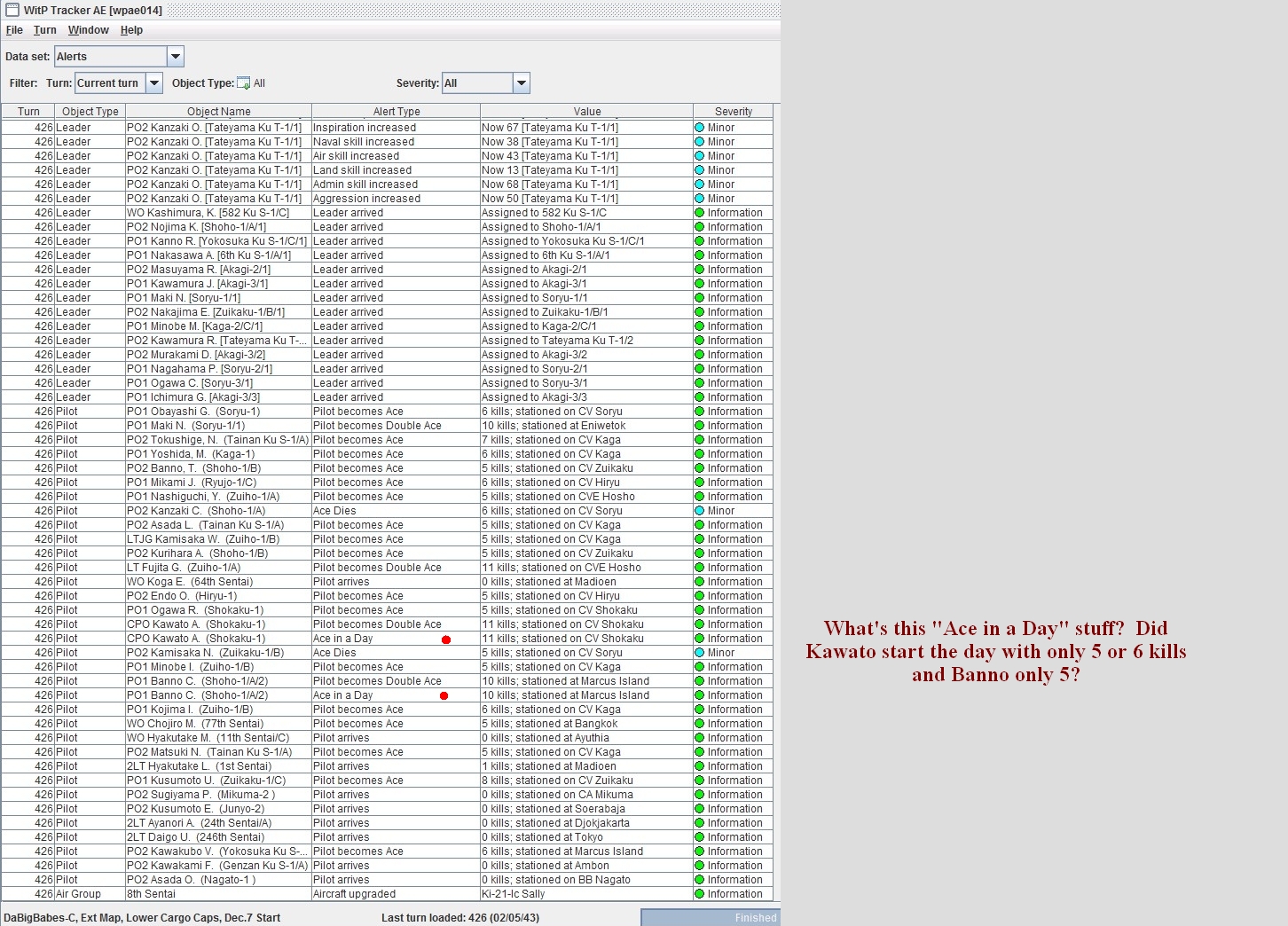Select the Naval skill increased alert

387,142
